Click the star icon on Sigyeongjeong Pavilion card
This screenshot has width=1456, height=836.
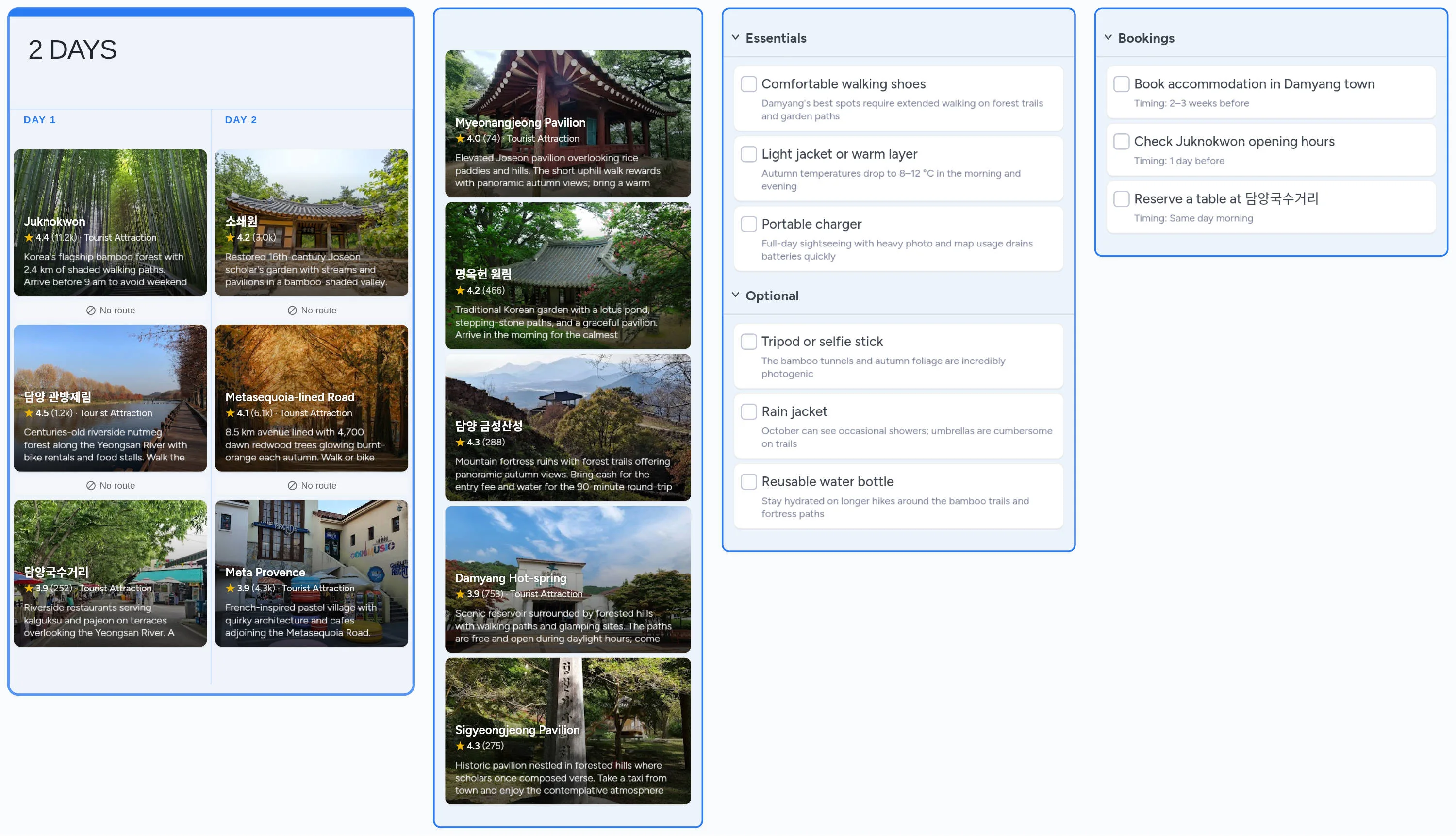pyautogui.click(x=460, y=745)
